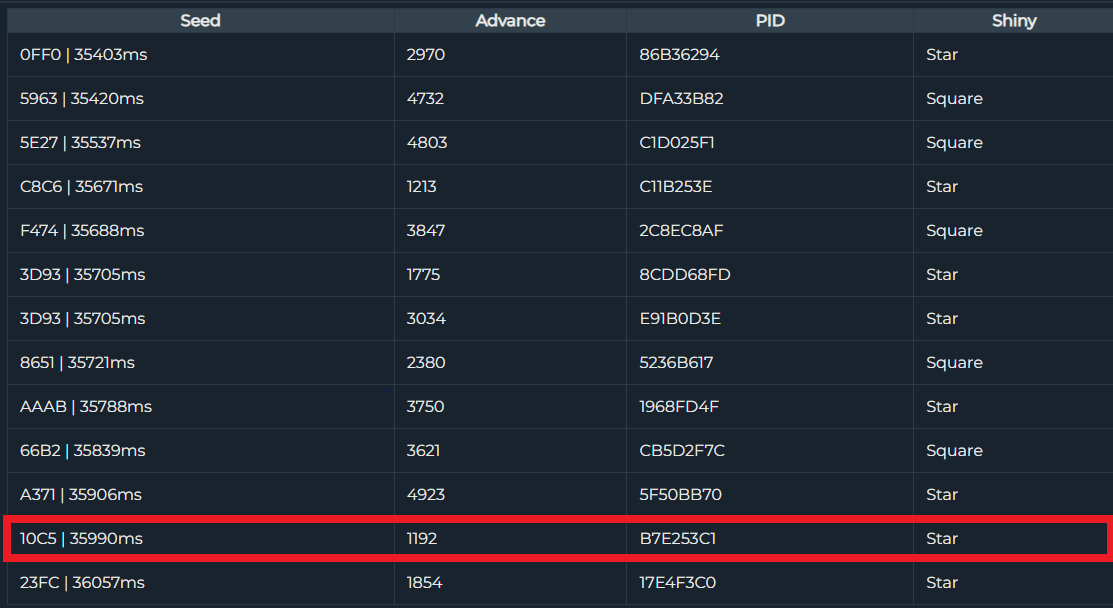1113x608 pixels.
Task: Select PID E91B0D3E
Action: (680, 319)
